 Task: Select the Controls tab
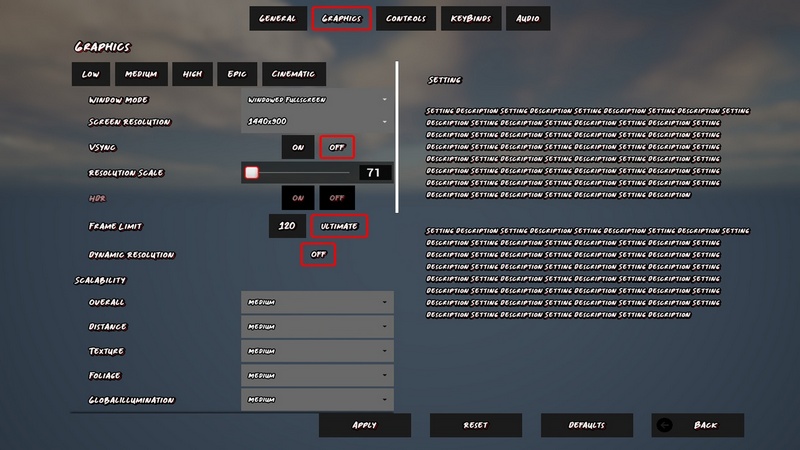(x=406, y=18)
